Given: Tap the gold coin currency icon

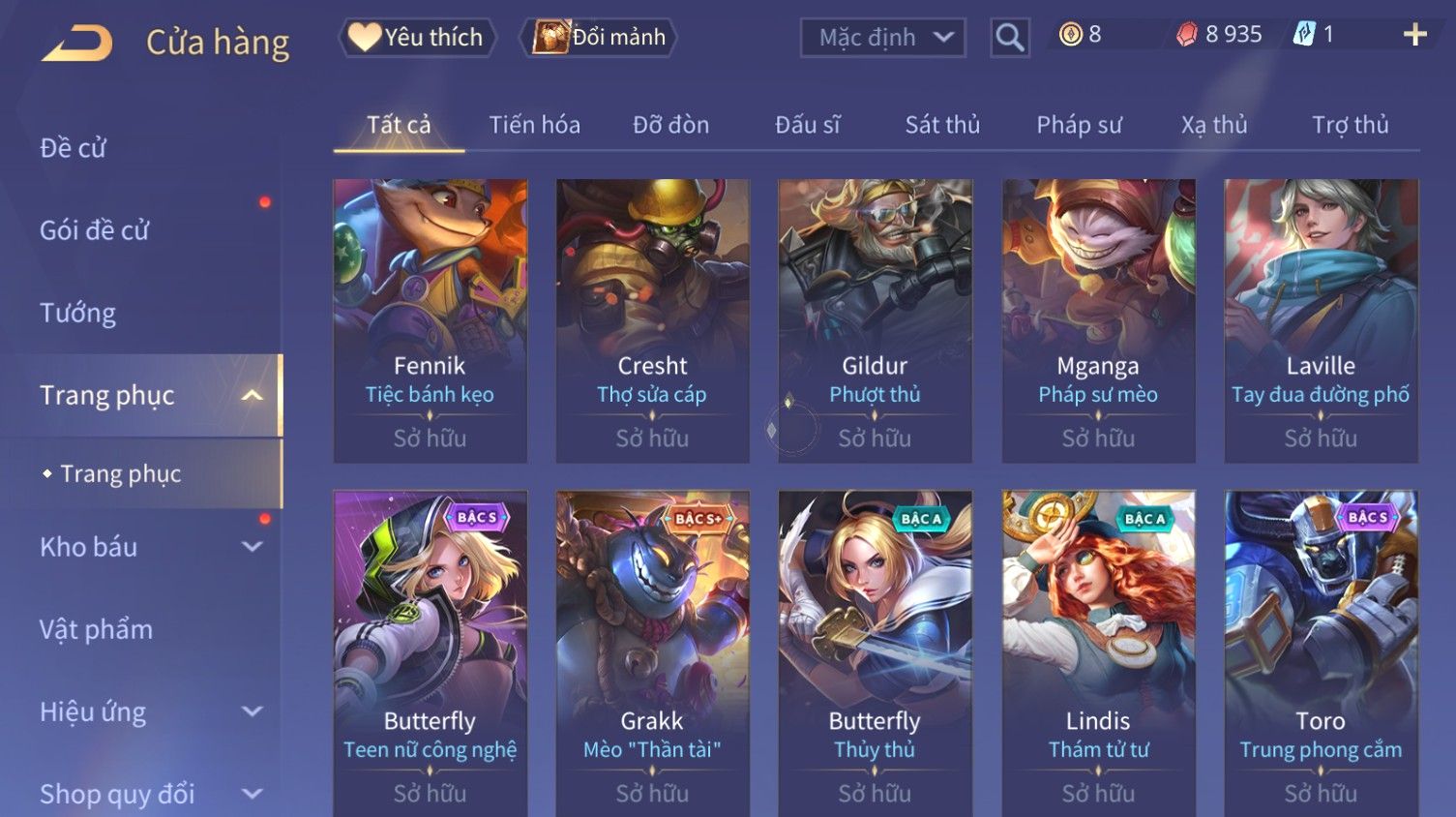Looking at the screenshot, I should (1070, 35).
